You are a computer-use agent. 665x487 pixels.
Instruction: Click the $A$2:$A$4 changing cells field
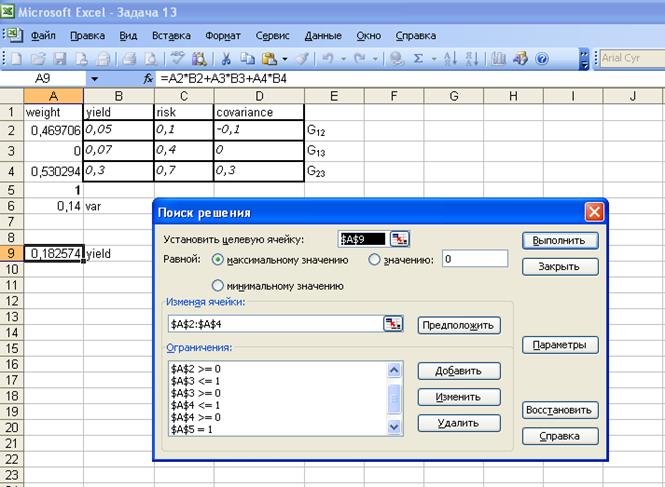tap(275, 323)
